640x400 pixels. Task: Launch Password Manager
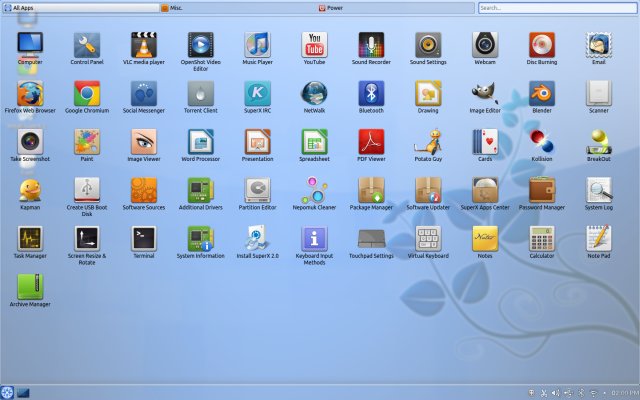tap(542, 190)
